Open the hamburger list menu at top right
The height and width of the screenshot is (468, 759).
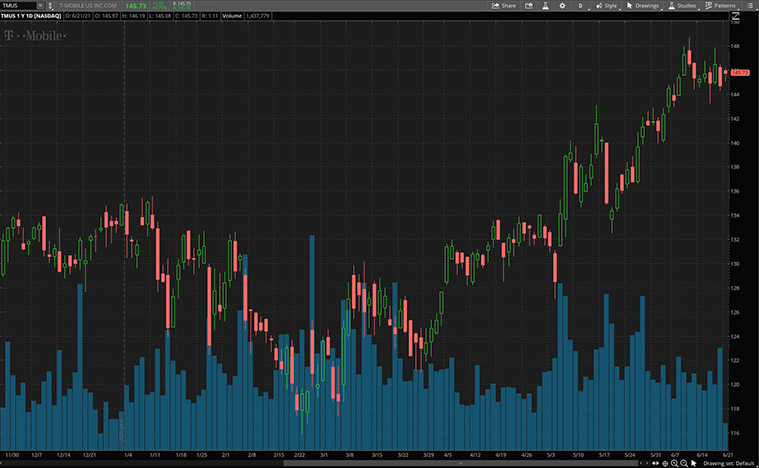pos(751,5)
